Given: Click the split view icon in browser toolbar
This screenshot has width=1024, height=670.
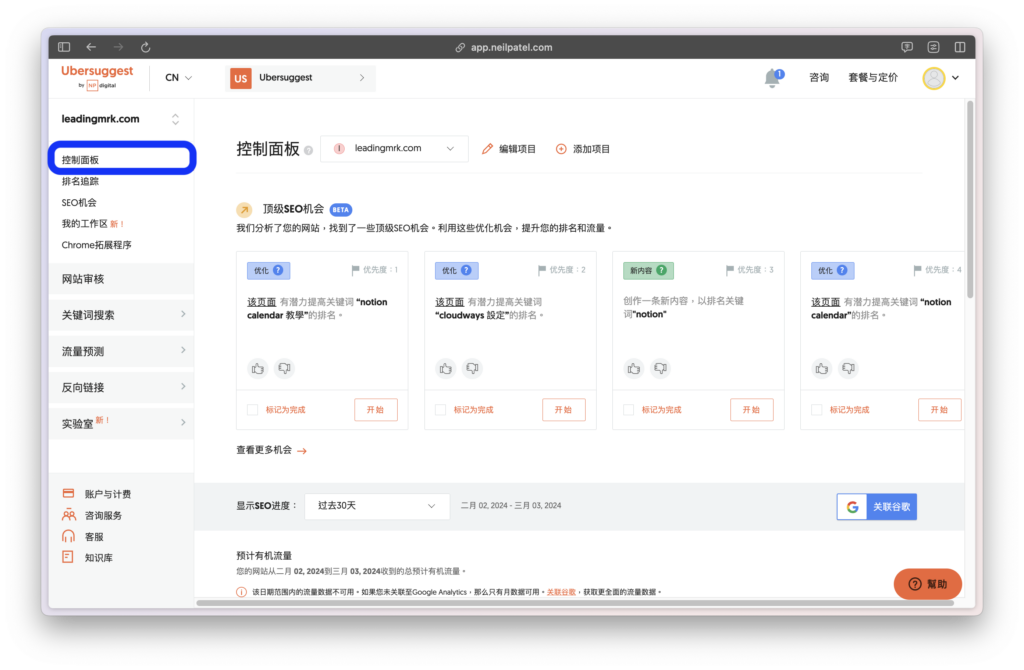Looking at the screenshot, I should (x=960, y=47).
